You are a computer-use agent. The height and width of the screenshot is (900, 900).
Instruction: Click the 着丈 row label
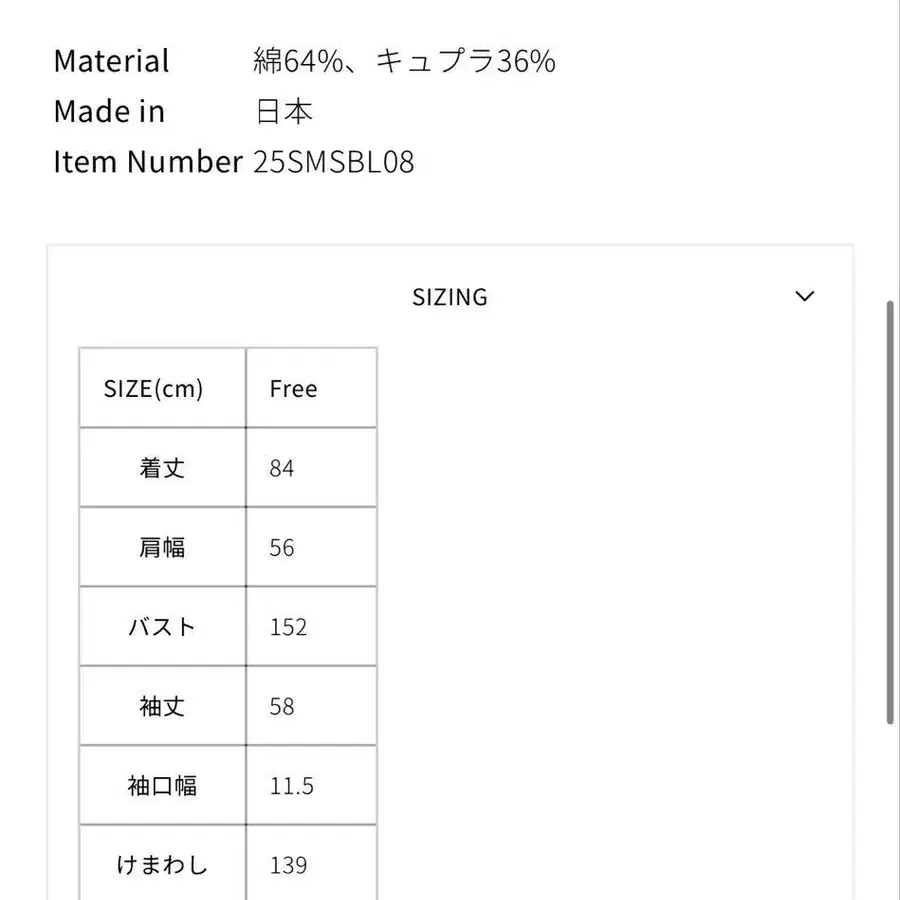(x=162, y=468)
